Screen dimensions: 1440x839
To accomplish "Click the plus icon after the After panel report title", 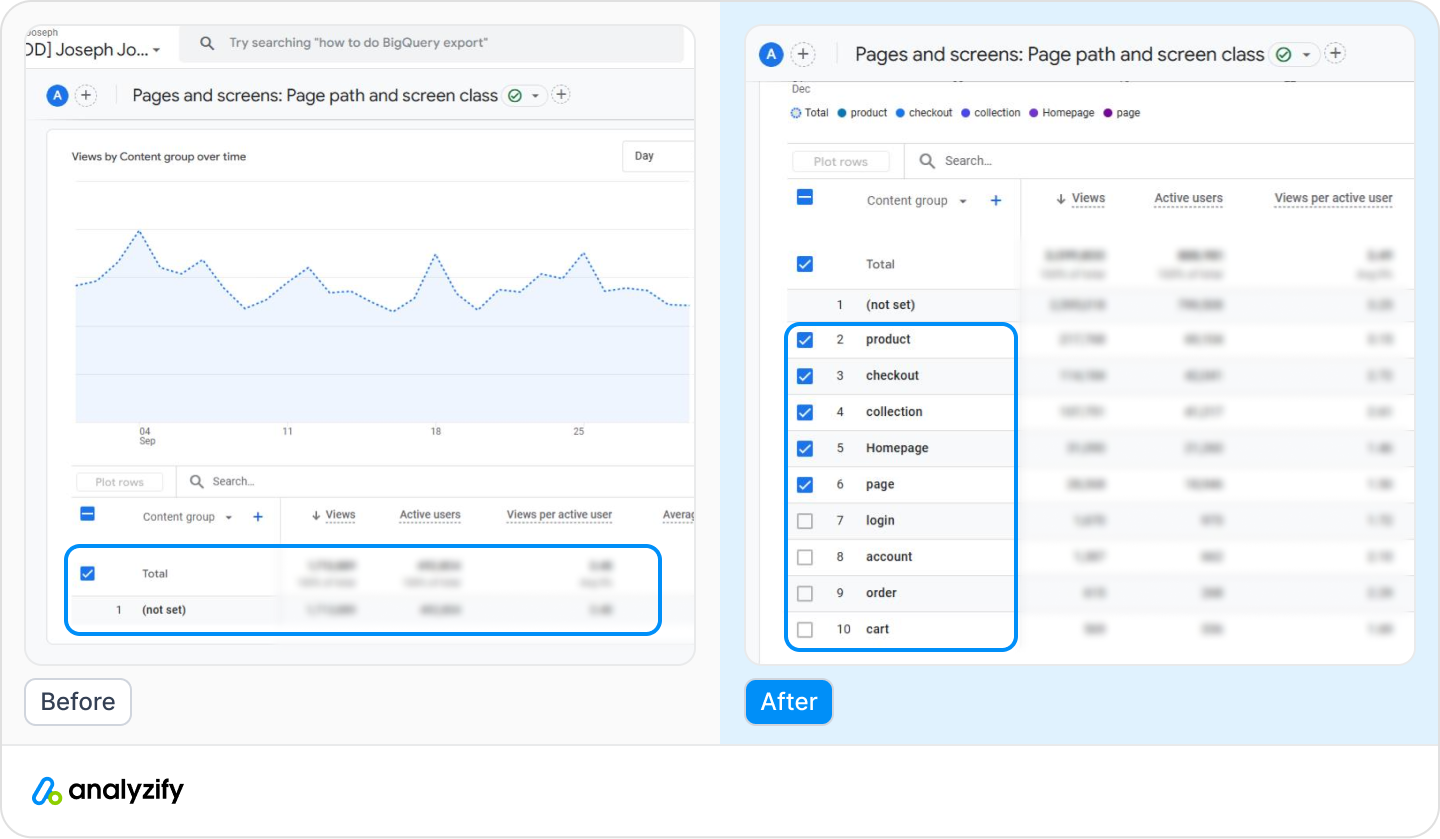I will coord(1336,54).
